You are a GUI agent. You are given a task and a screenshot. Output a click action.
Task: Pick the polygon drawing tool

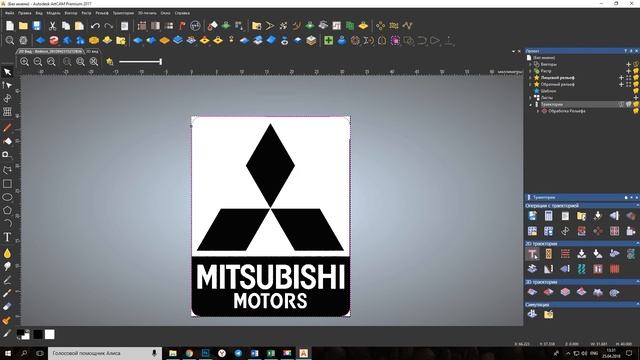click(x=7, y=210)
